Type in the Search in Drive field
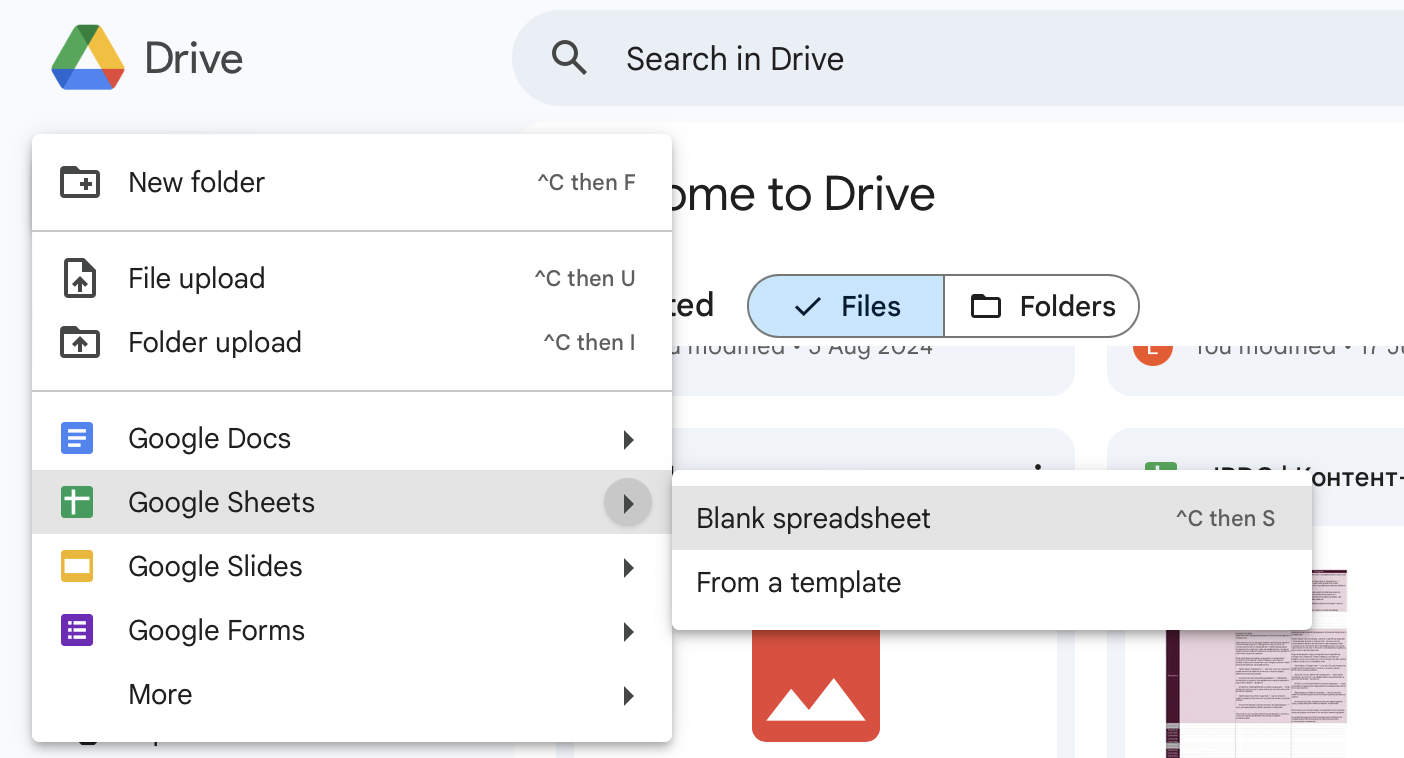This screenshot has width=1404, height=758. coord(900,58)
